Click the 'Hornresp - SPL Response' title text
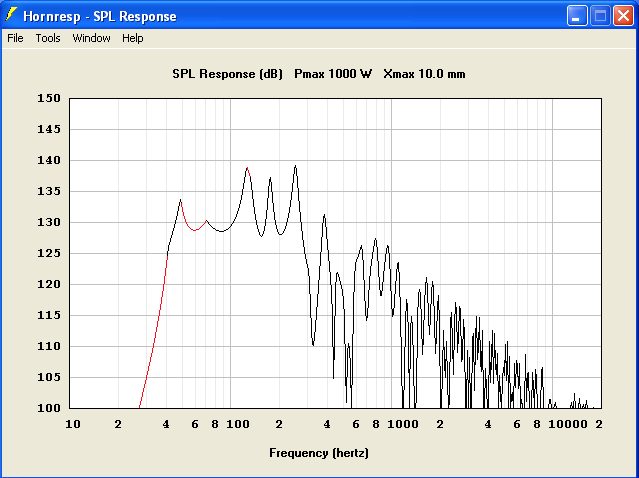This screenshot has height=478, width=639. click(100, 16)
